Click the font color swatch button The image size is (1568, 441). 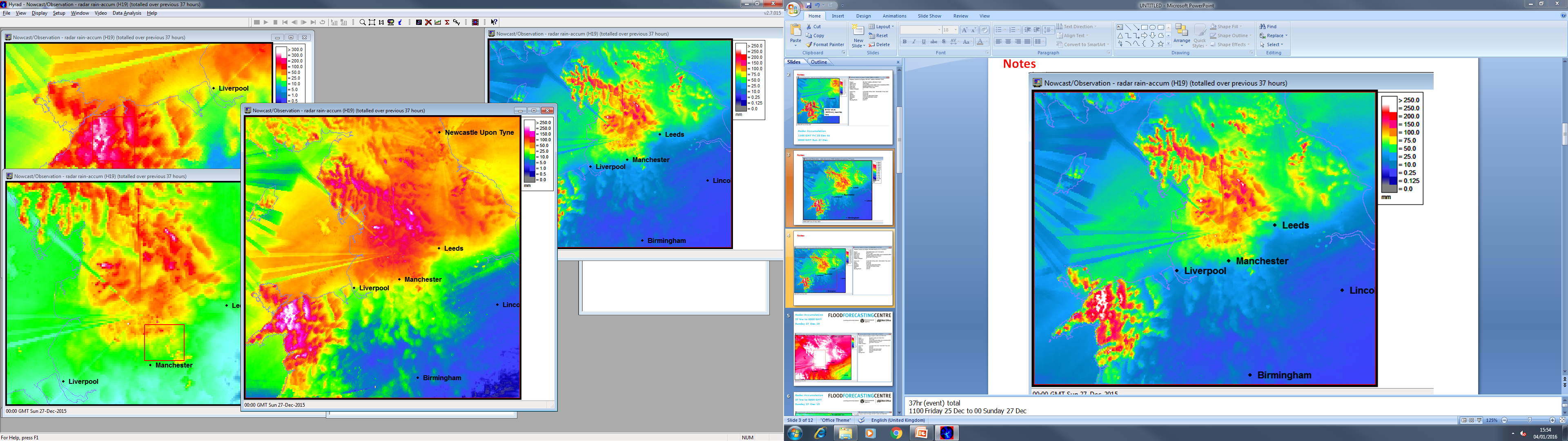980,41
